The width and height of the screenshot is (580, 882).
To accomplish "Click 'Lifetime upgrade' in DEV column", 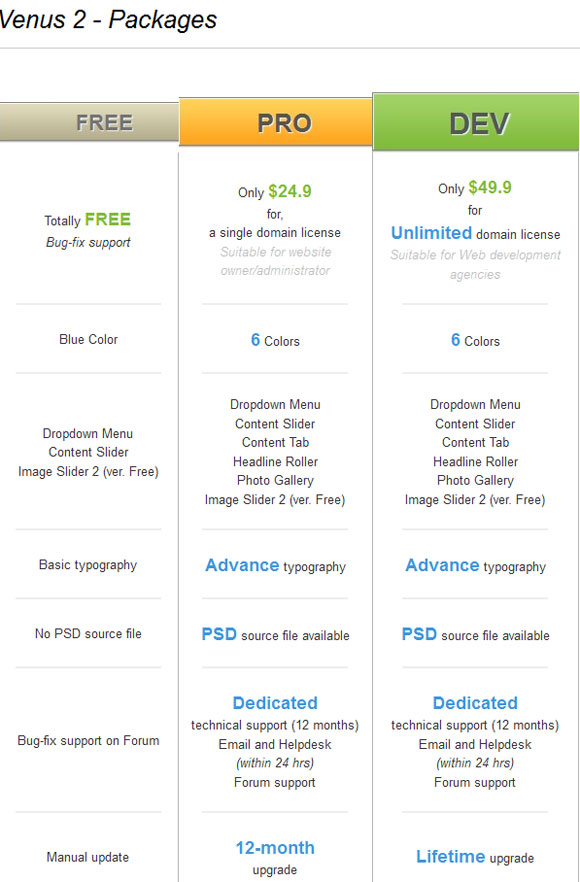I will pos(475,857).
